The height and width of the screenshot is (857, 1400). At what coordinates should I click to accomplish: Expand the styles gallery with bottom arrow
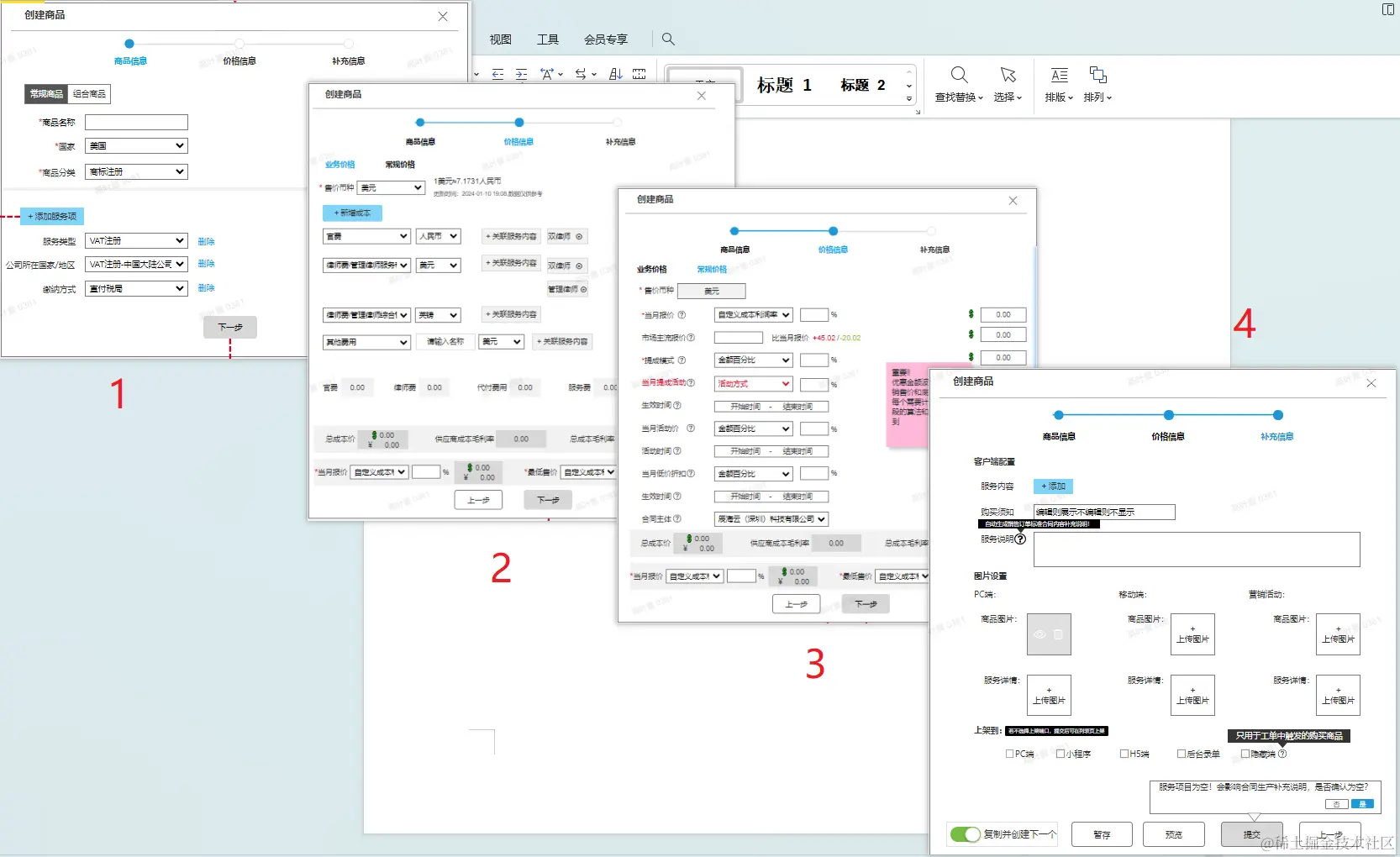pos(909,99)
